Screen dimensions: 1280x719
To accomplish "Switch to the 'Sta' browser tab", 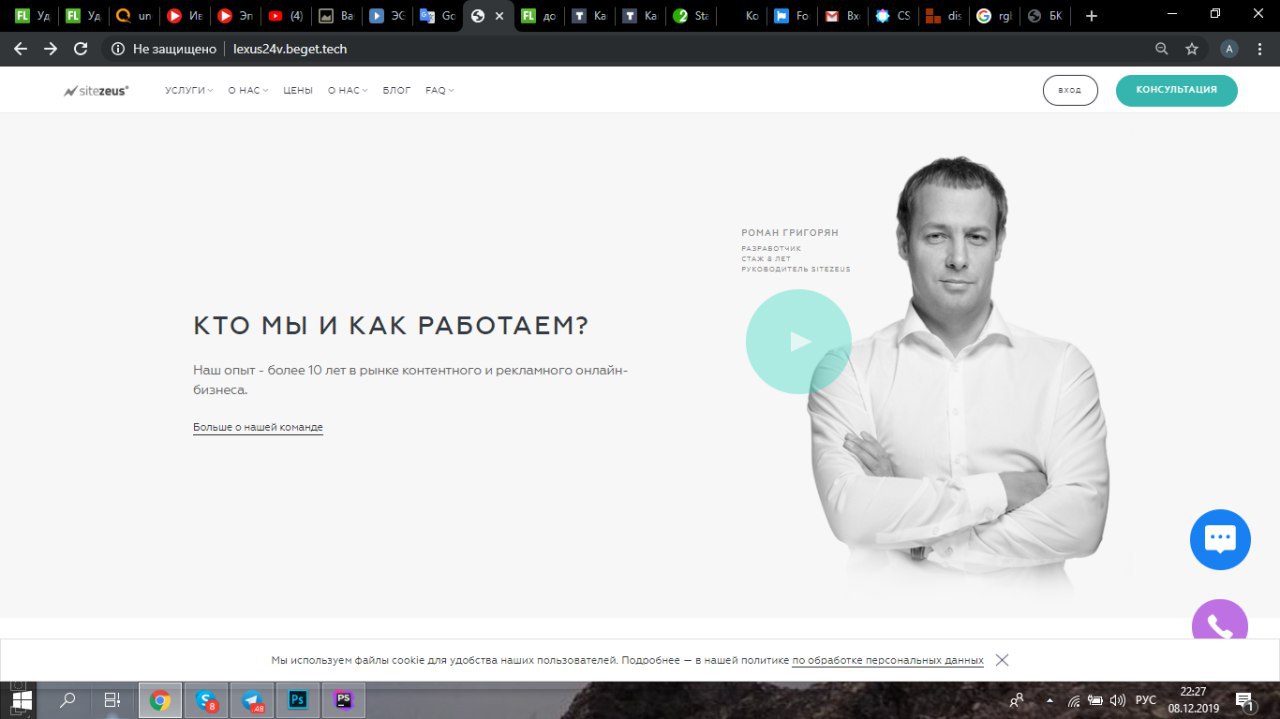I will coord(691,16).
